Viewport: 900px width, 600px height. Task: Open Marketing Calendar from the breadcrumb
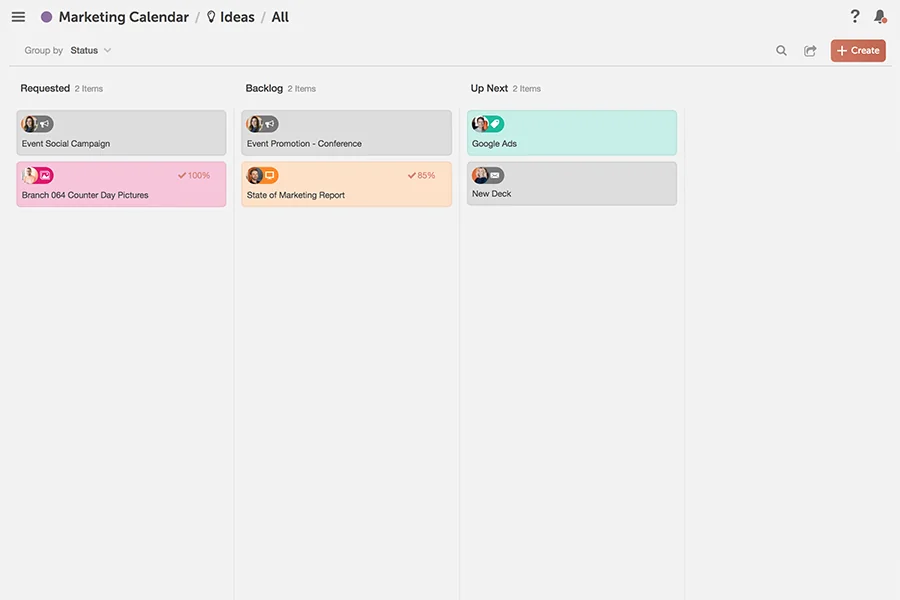[x=123, y=16]
